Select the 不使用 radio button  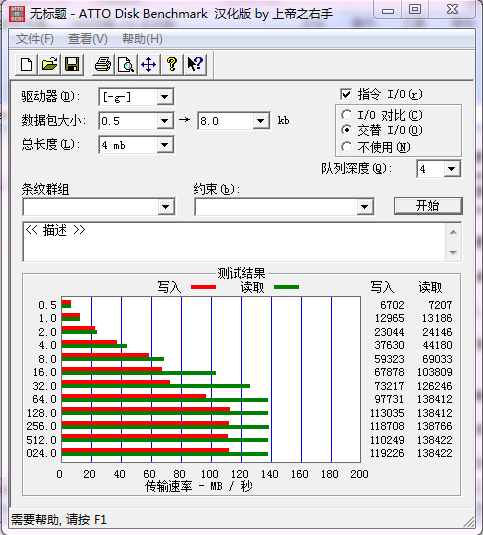pyautogui.click(x=346, y=147)
